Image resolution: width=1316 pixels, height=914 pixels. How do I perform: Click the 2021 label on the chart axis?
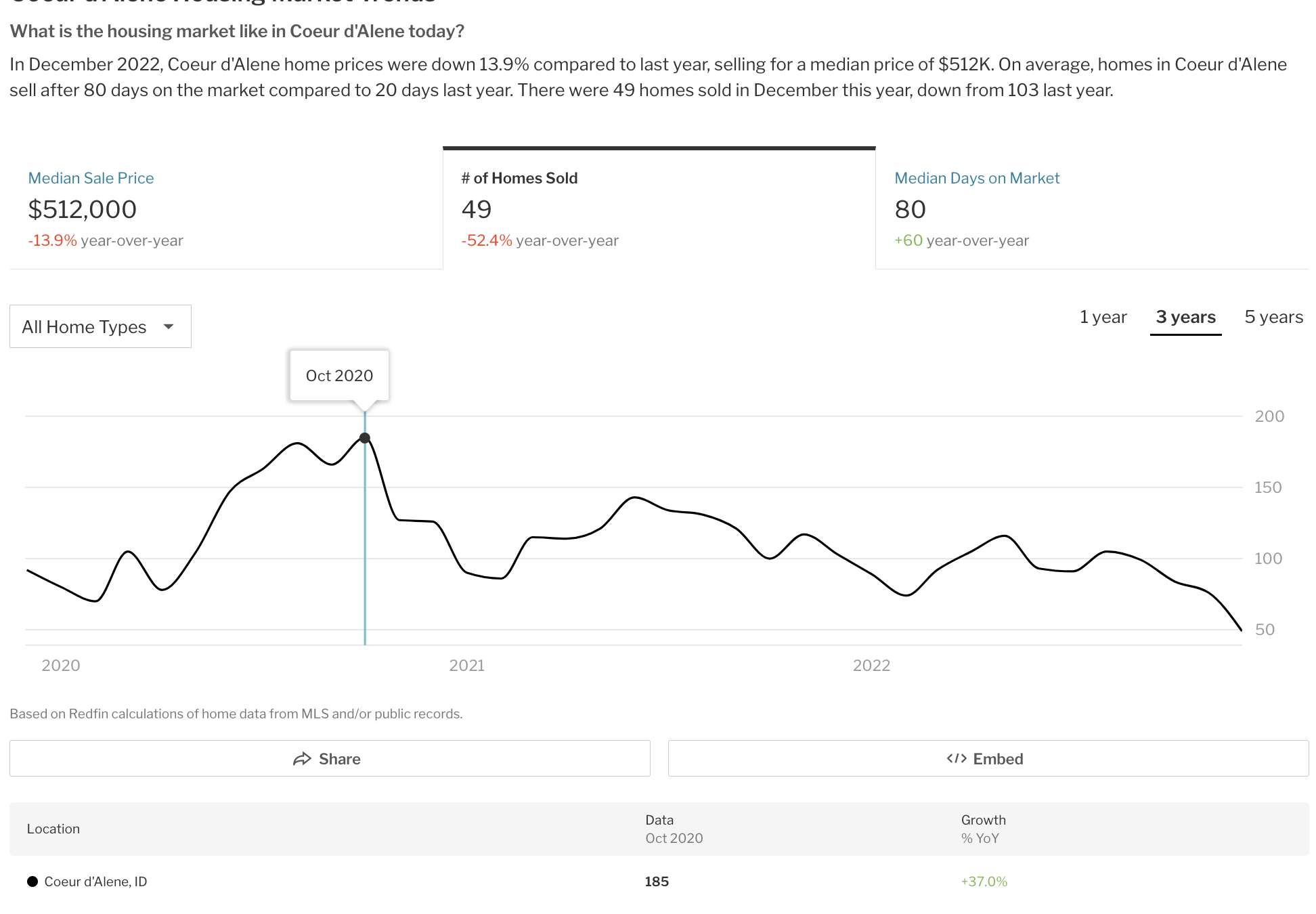(466, 666)
